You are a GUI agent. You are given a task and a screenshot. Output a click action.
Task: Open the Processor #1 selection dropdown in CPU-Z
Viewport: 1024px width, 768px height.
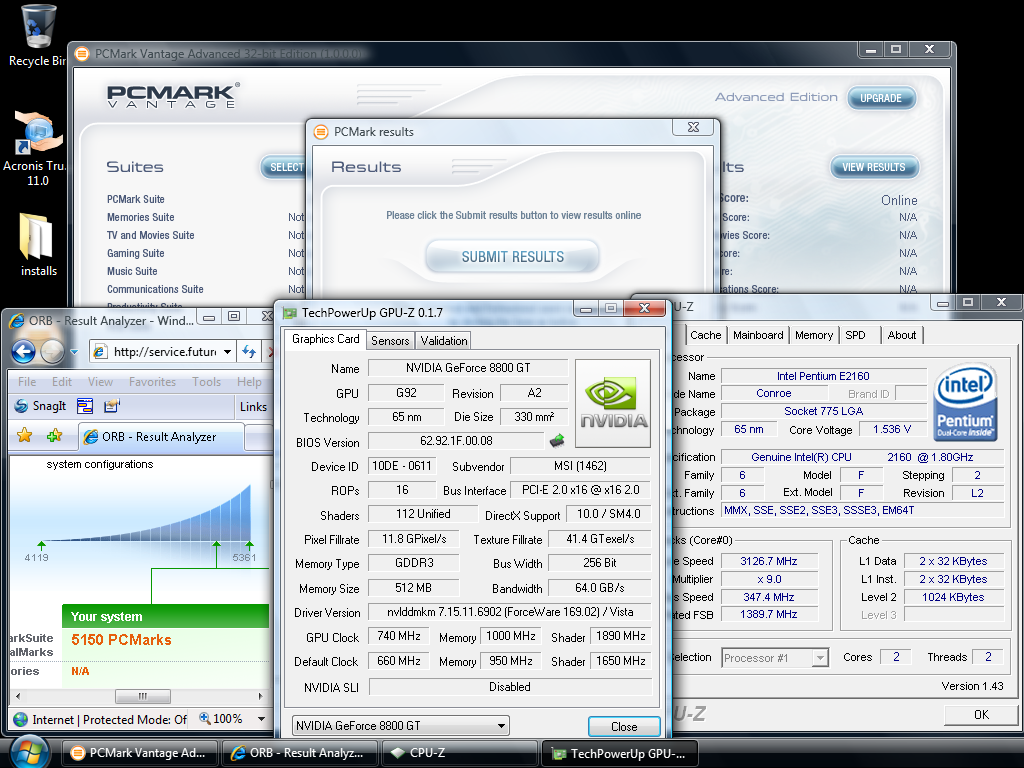pyautogui.click(x=820, y=658)
